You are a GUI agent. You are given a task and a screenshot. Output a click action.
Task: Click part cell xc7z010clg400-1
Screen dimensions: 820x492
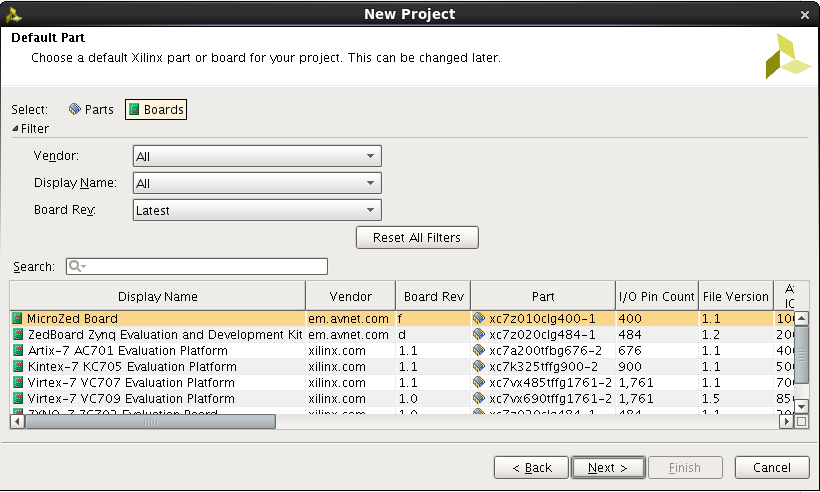(x=543, y=318)
